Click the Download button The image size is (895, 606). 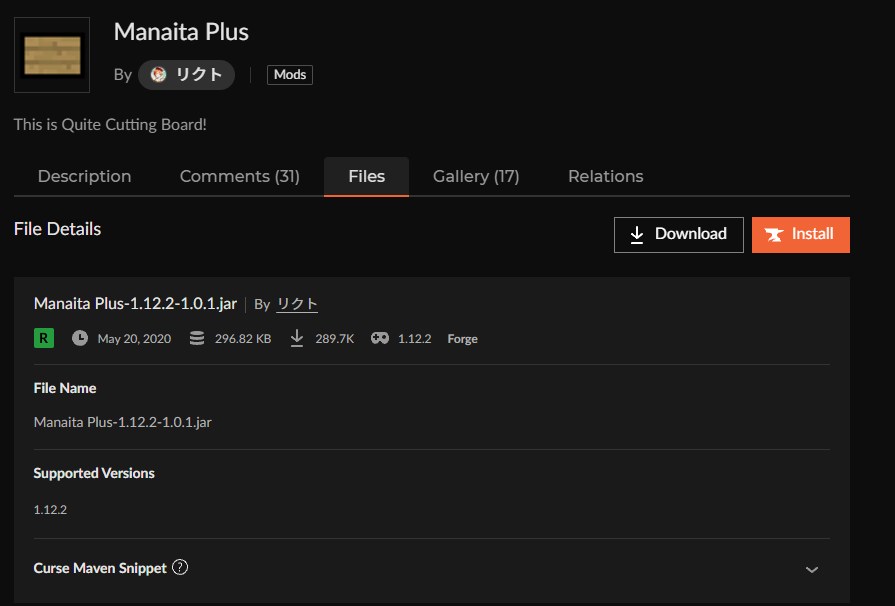pos(678,234)
